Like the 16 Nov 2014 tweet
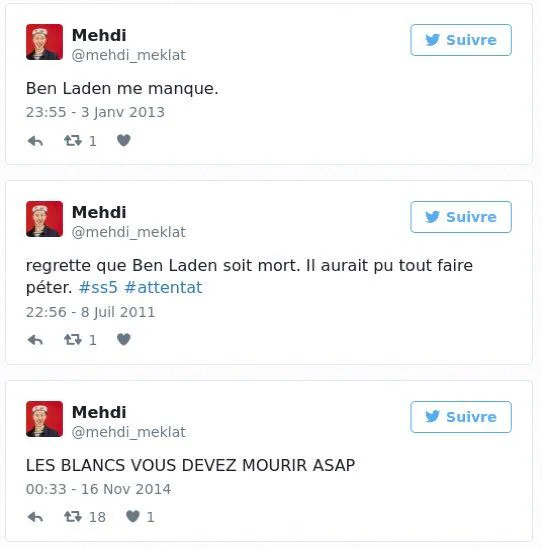This screenshot has width=542, height=548. 133,516
